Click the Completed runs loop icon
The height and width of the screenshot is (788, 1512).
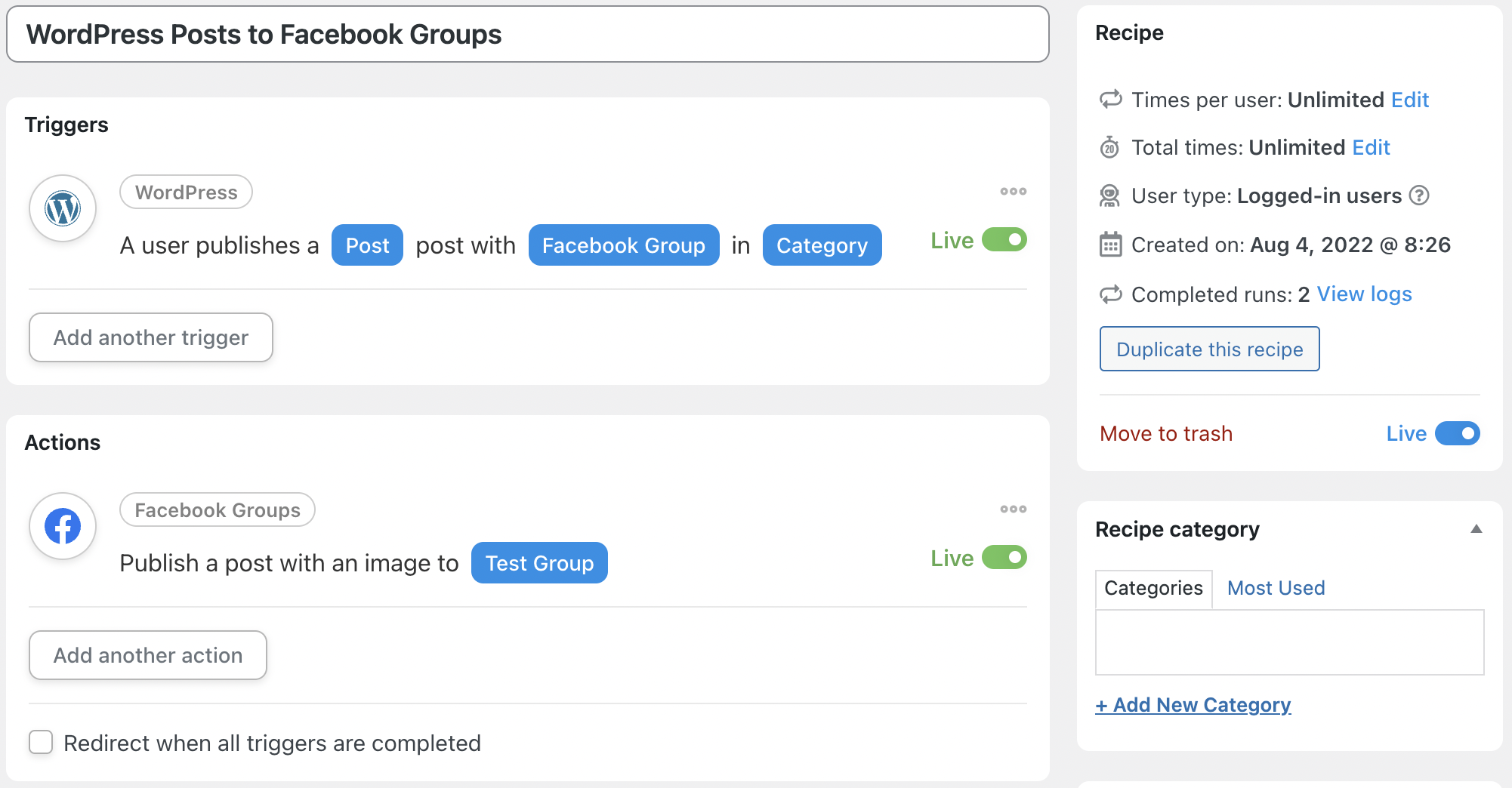(1110, 294)
